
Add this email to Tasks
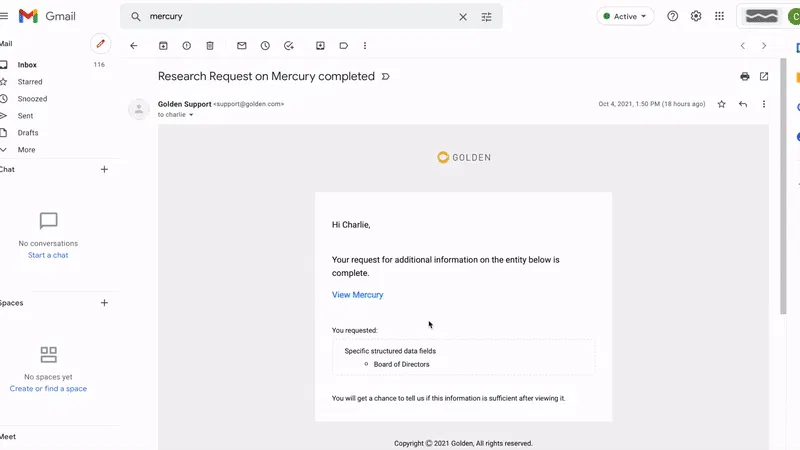289,46
